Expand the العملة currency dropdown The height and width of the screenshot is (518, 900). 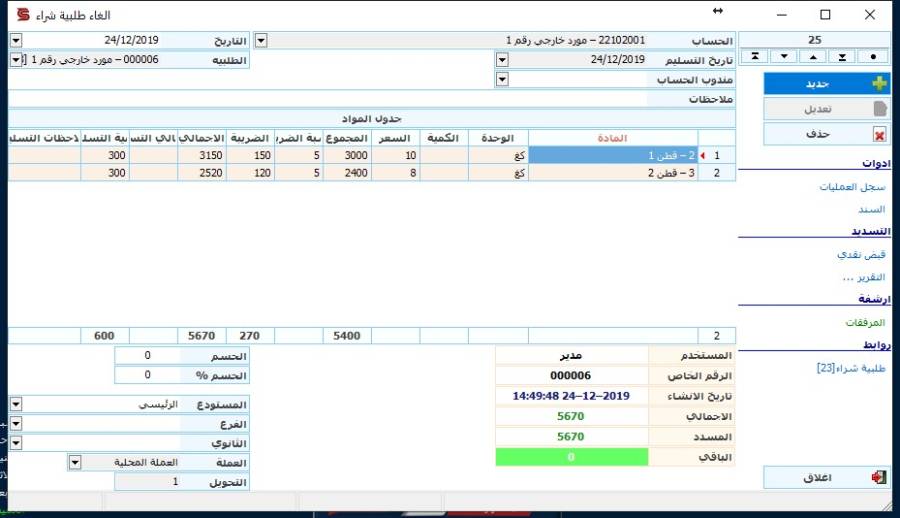pyautogui.click(x=75, y=462)
